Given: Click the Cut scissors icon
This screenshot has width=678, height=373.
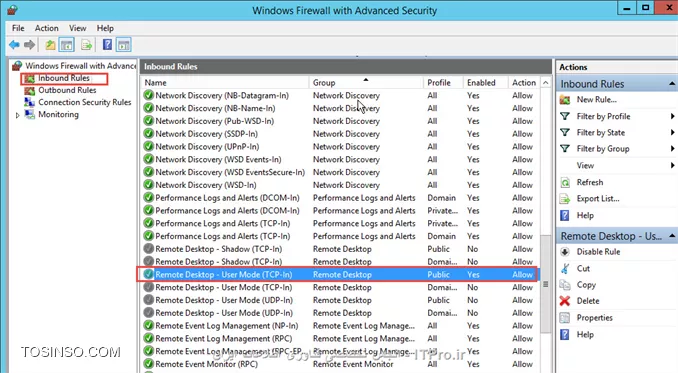Looking at the screenshot, I should coord(565,268).
